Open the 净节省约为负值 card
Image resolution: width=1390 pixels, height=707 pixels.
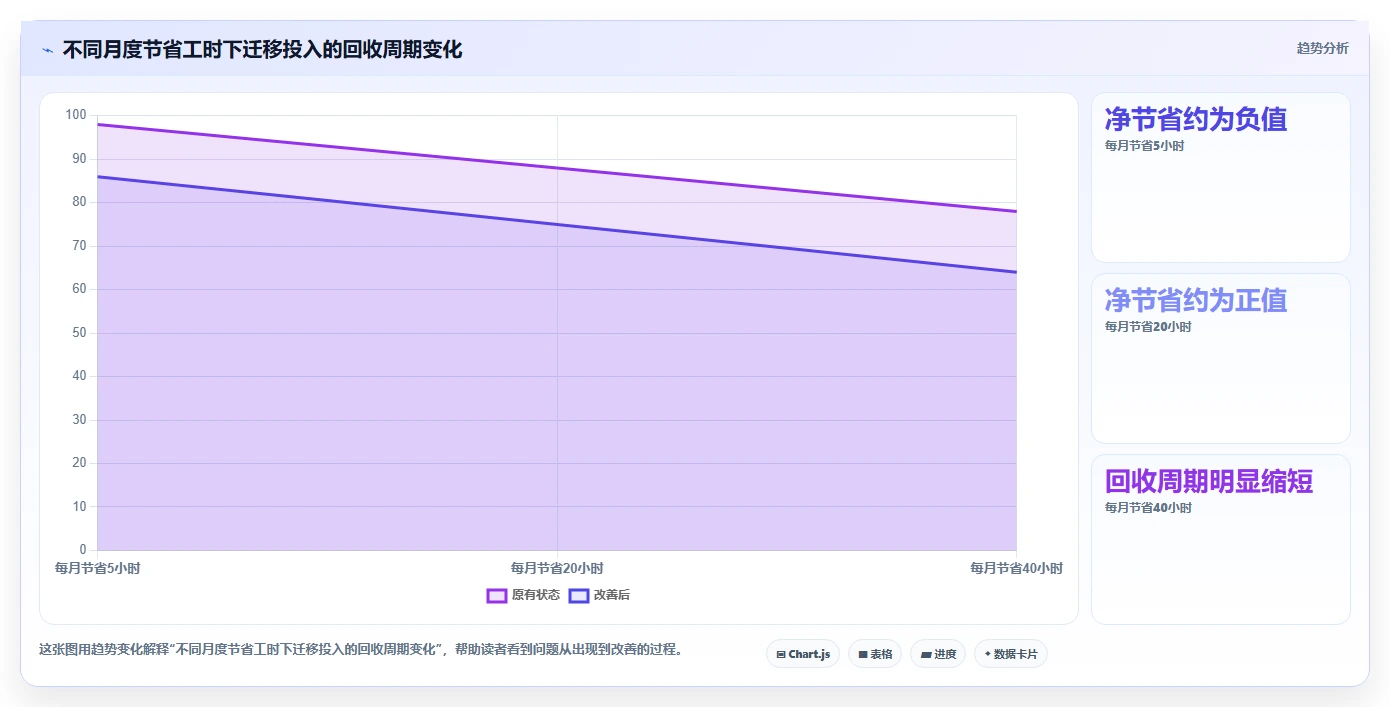click(1221, 177)
